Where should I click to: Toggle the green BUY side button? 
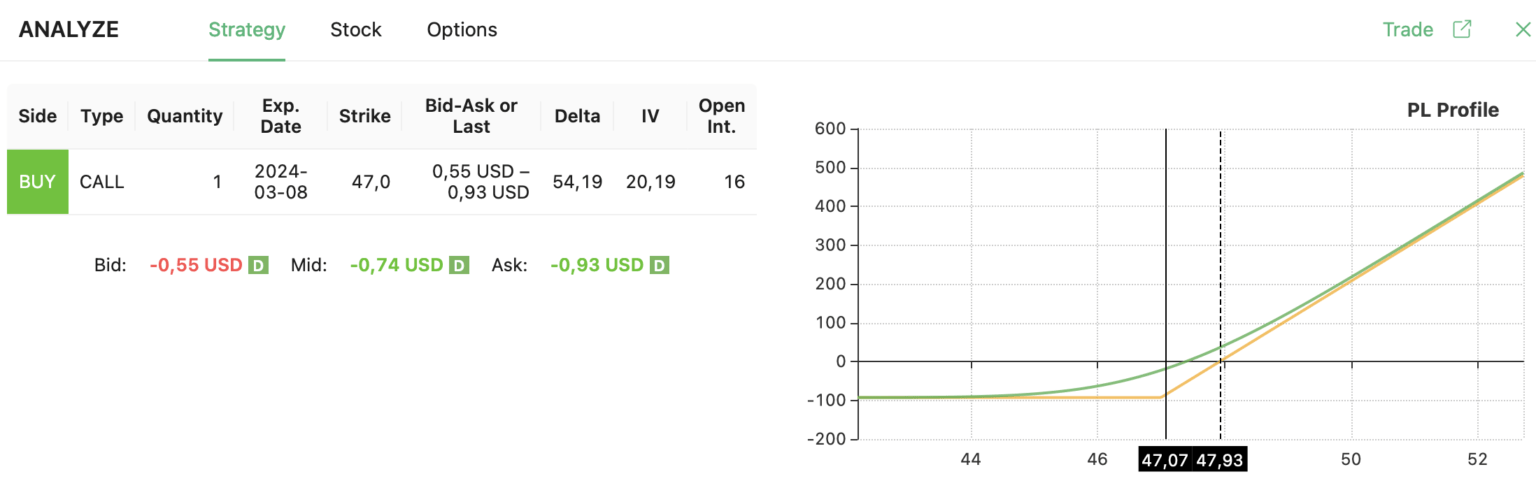[37, 182]
